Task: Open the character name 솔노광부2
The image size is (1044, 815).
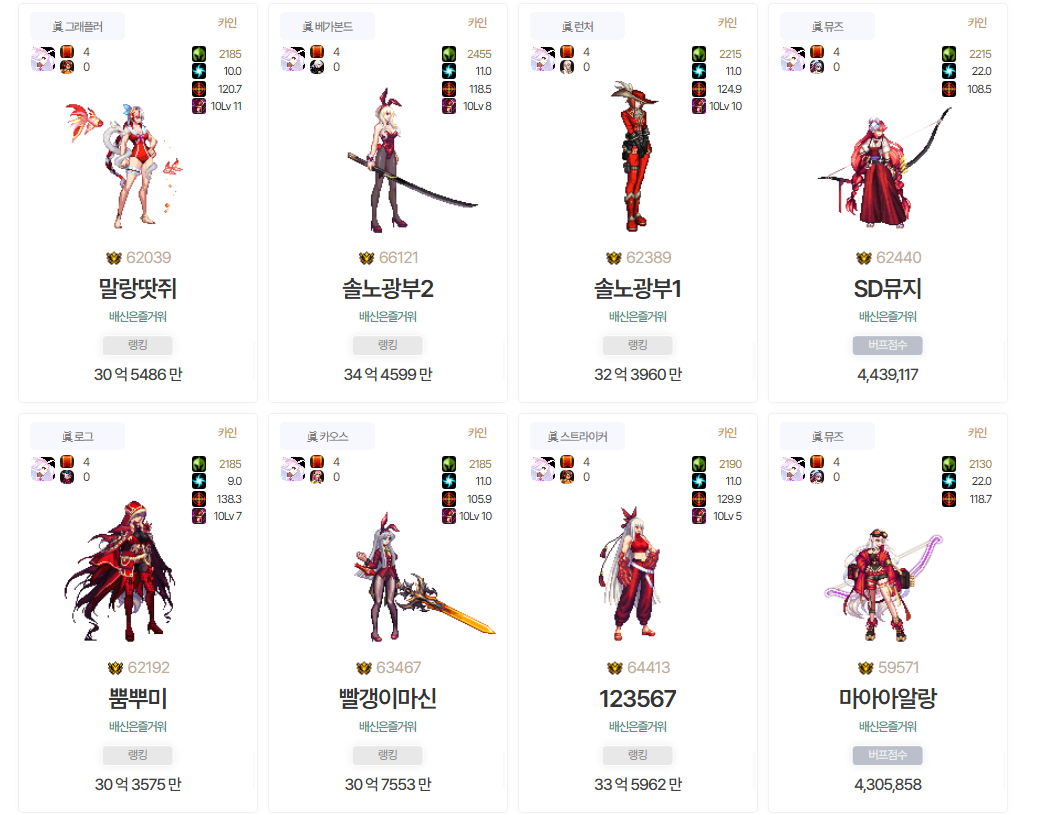Action: 388,289
